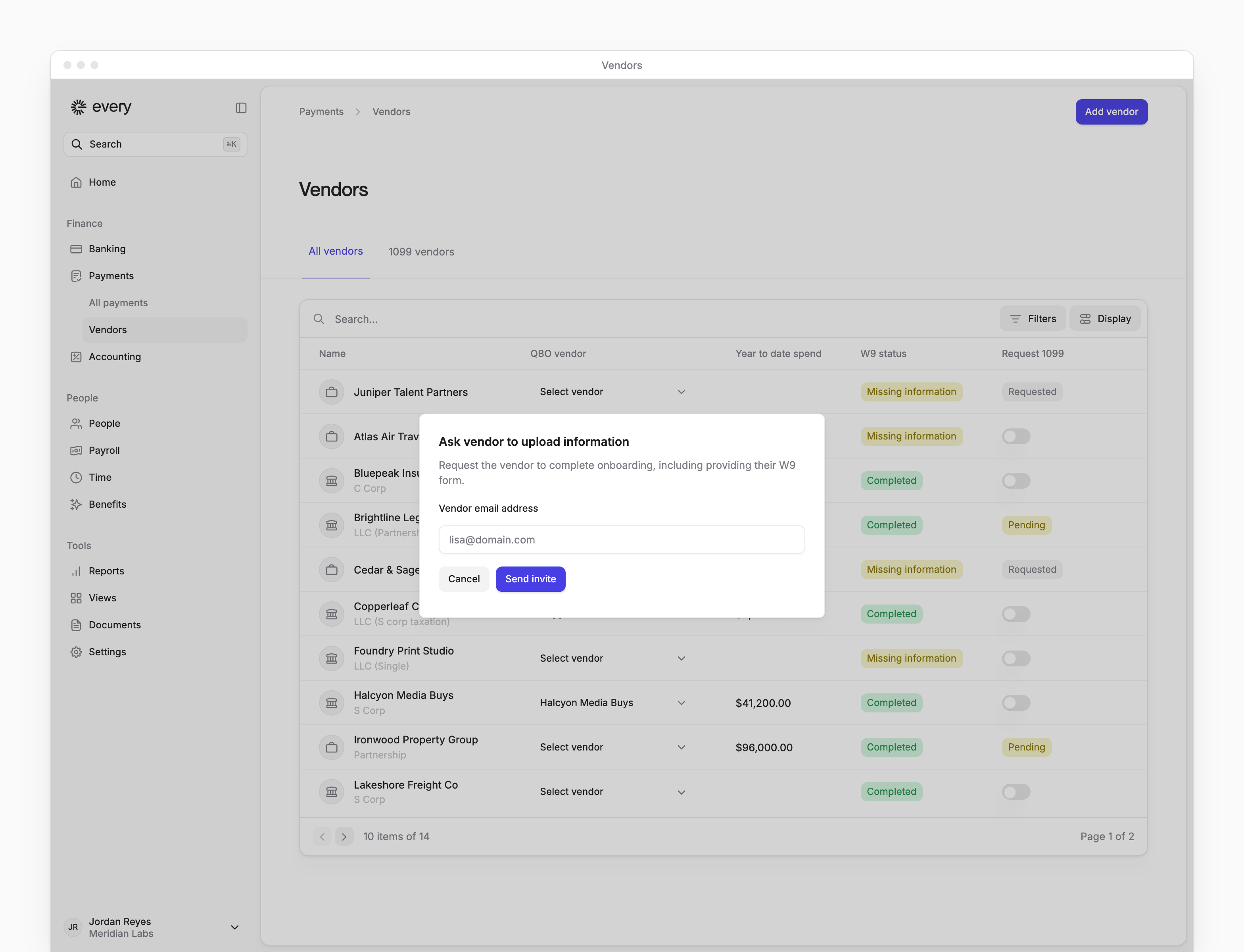The height and width of the screenshot is (952, 1244).
Task: Click the Documents file icon
Action: [x=76, y=625]
